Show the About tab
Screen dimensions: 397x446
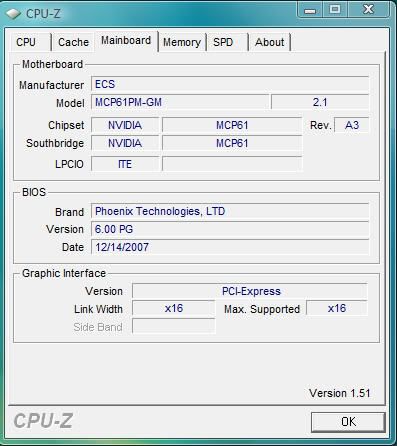[270, 42]
